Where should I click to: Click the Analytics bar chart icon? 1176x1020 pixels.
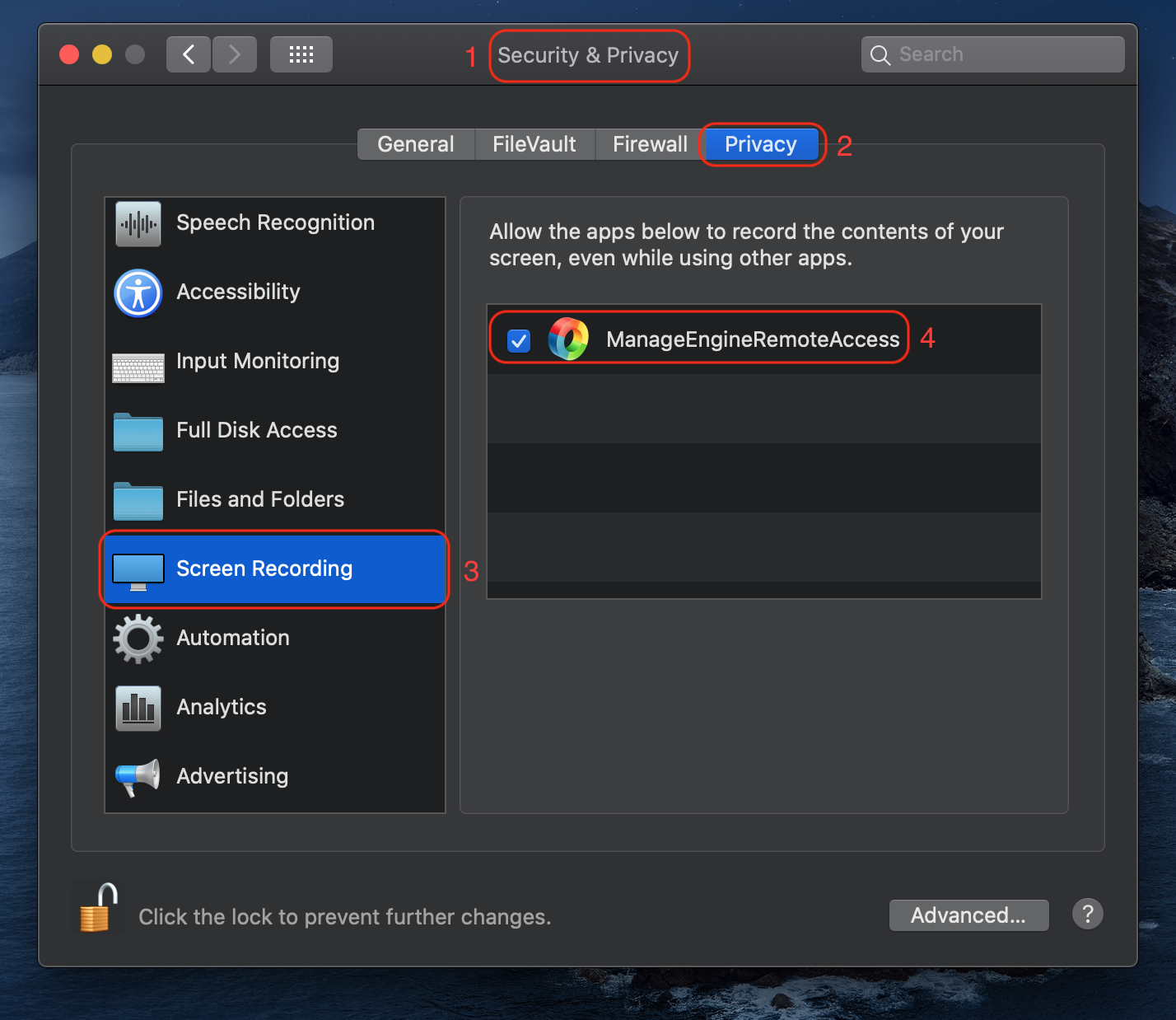[137, 708]
